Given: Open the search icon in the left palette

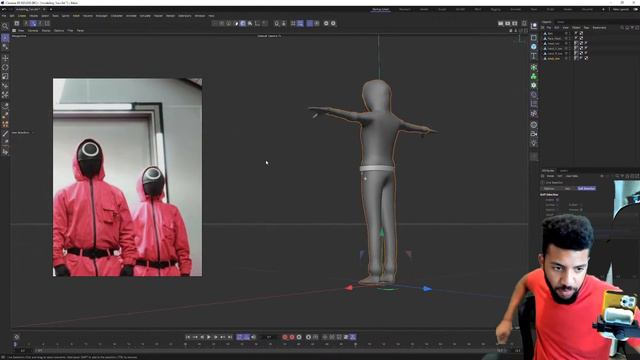Looking at the screenshot, I should (x=5, y=26).
